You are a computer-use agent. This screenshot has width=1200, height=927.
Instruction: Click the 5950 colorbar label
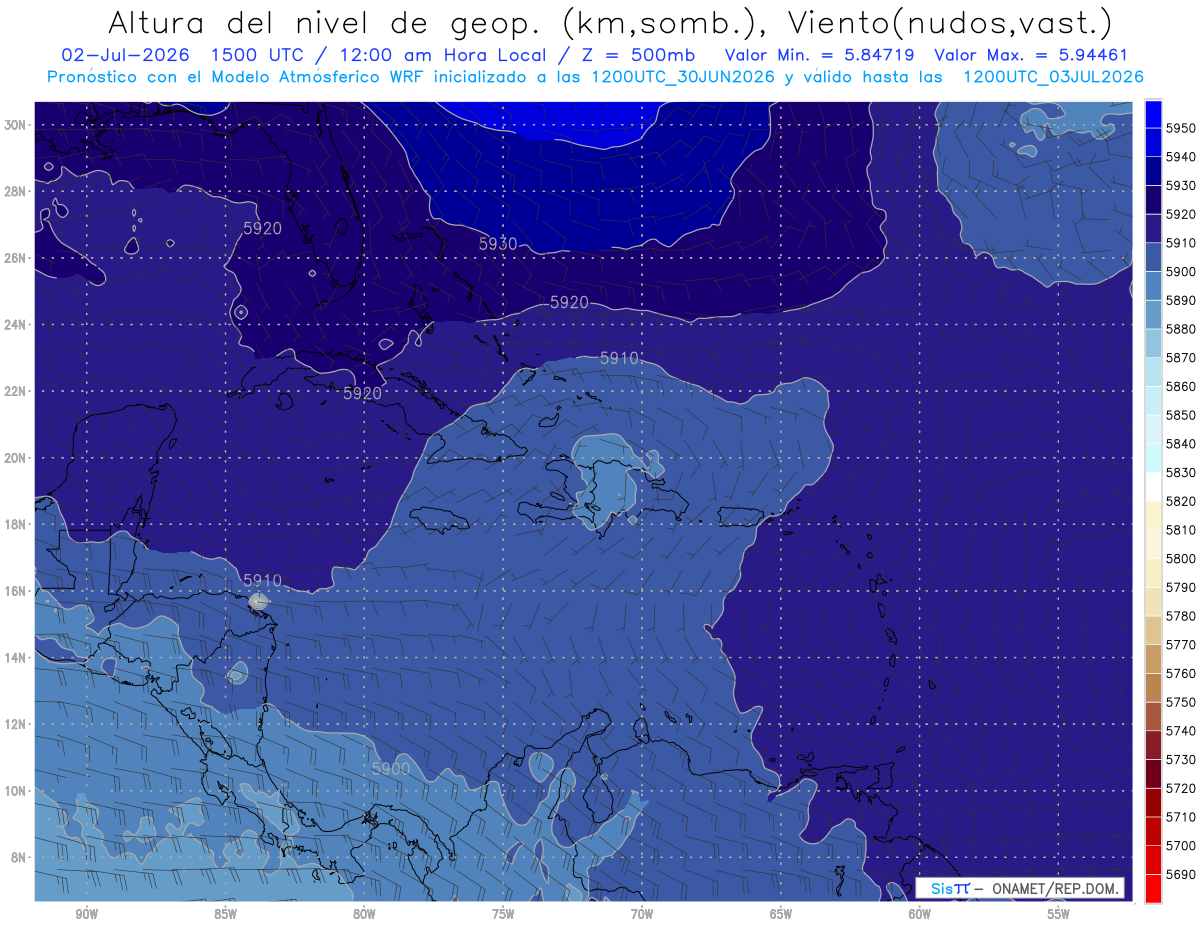1181,128
